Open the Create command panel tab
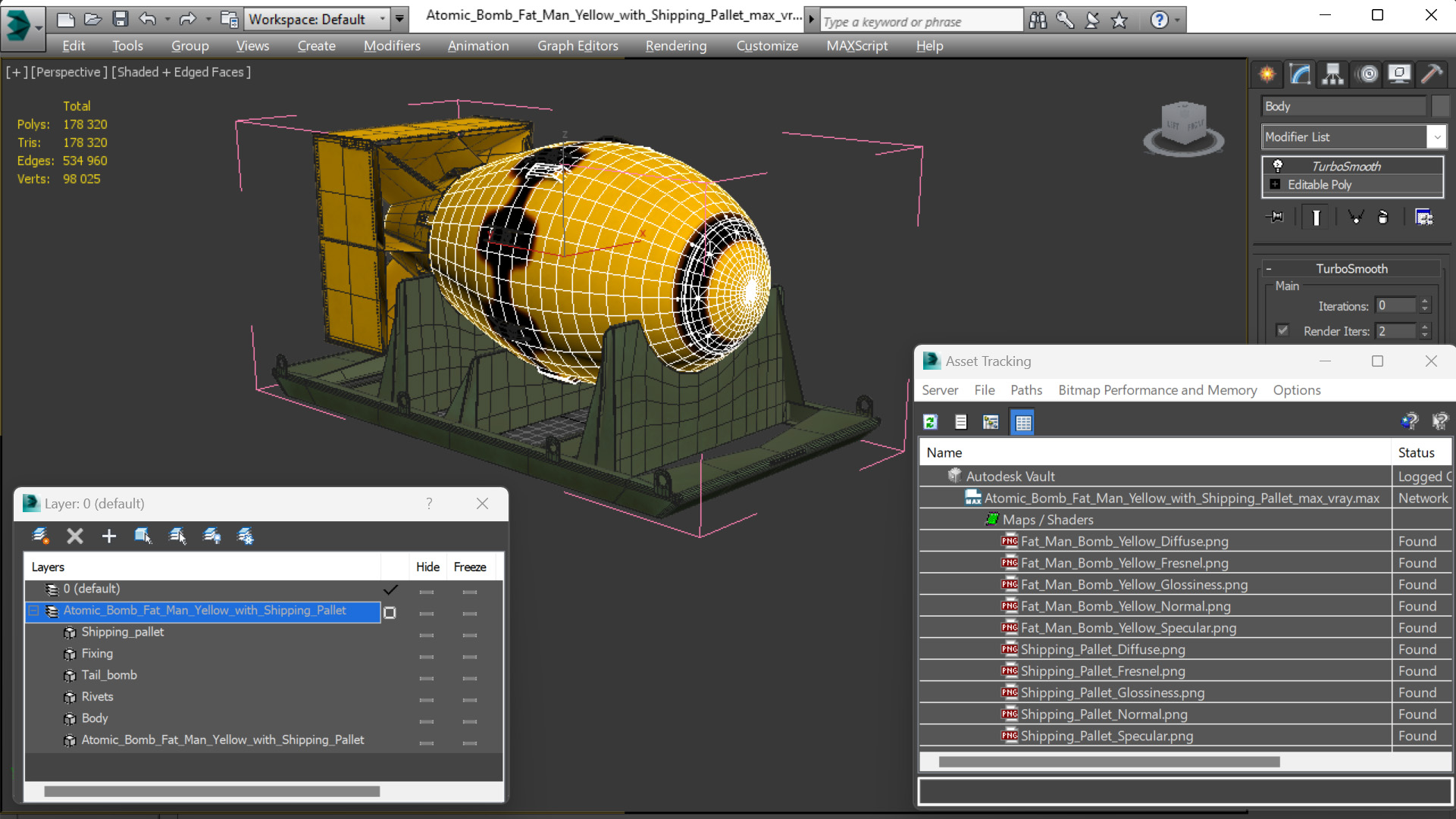The height and width of the screenshot is (819, 1456). pyautogui.click(x=1267, y=73)
